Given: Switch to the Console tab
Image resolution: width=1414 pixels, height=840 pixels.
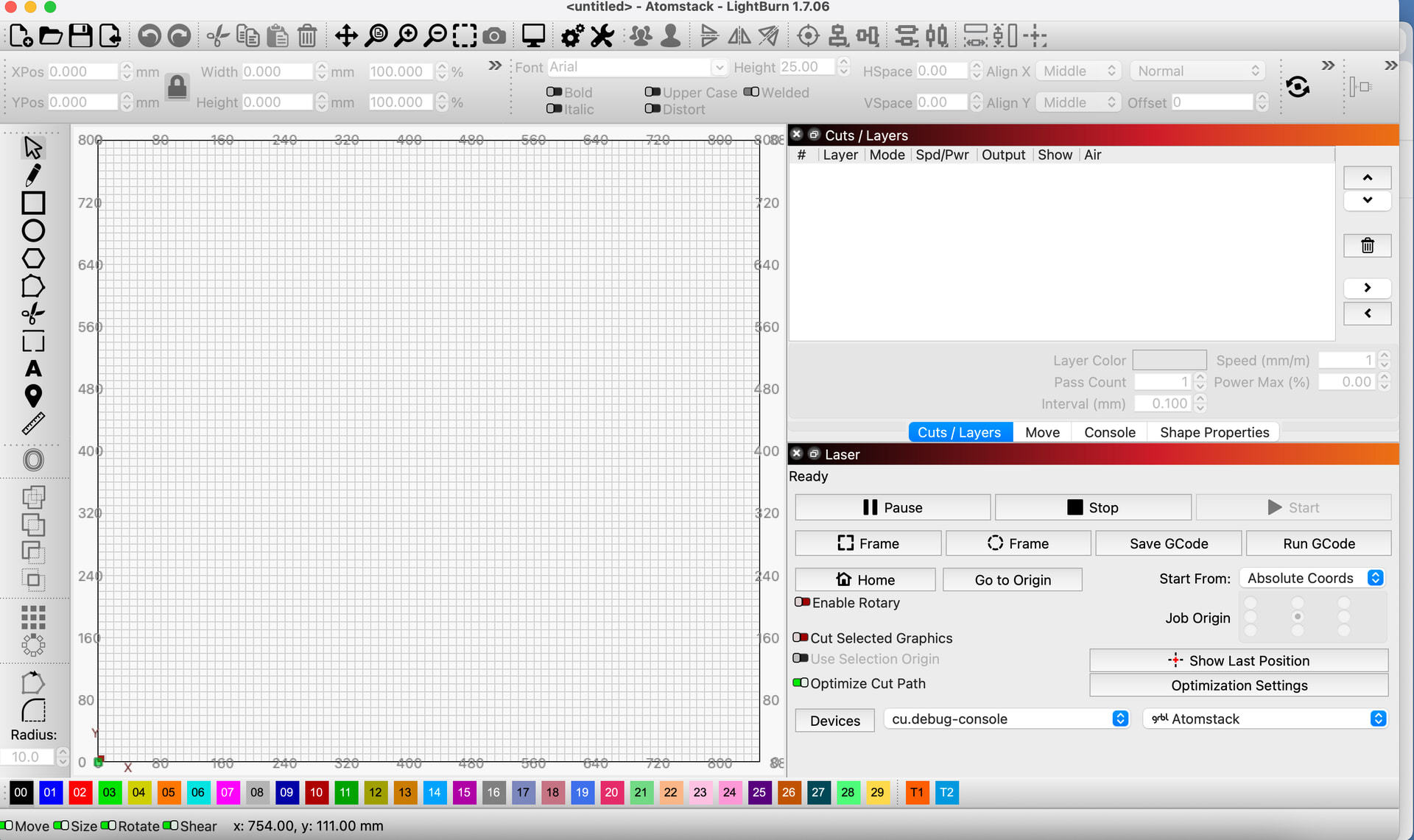Looking at the screenshot, I should click(x=1109, y=432).
